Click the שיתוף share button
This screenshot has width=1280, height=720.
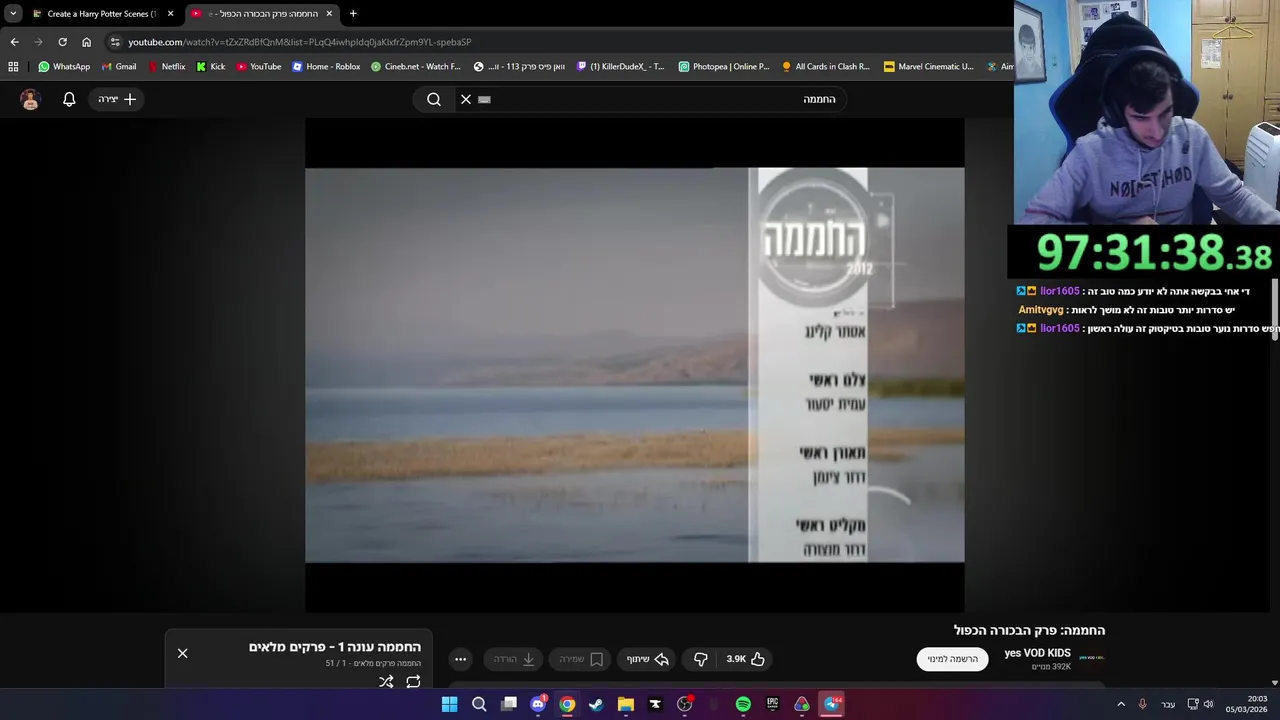point(648,659)
